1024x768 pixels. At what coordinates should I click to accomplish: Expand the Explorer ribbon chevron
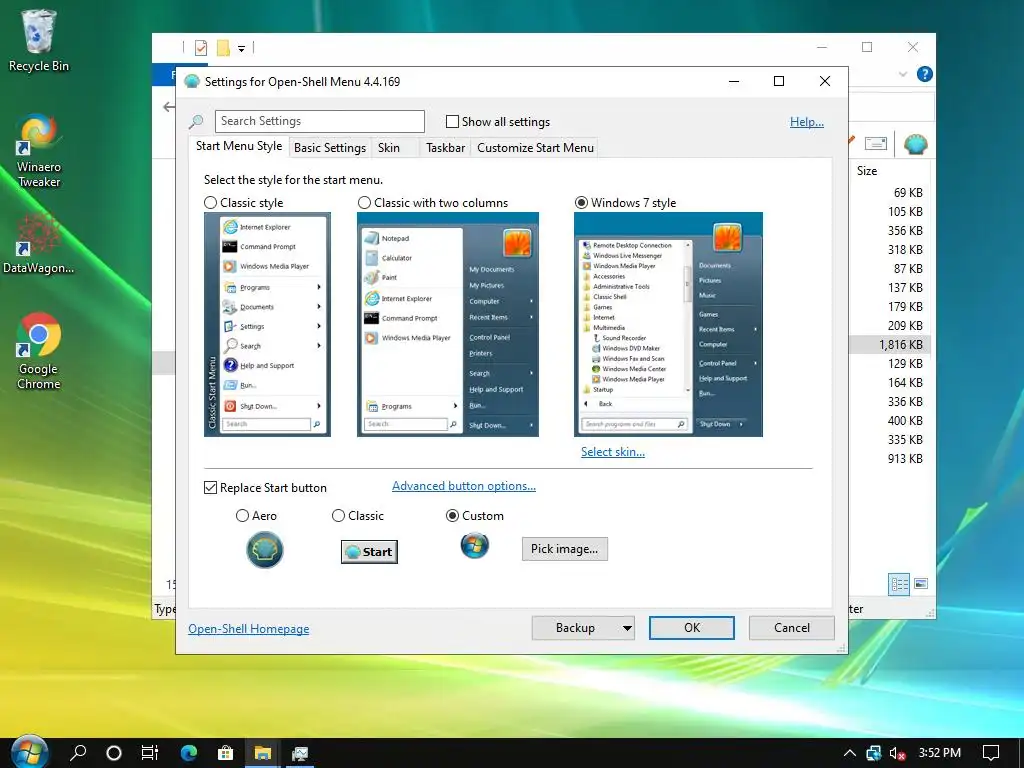[x=903, y=74]
